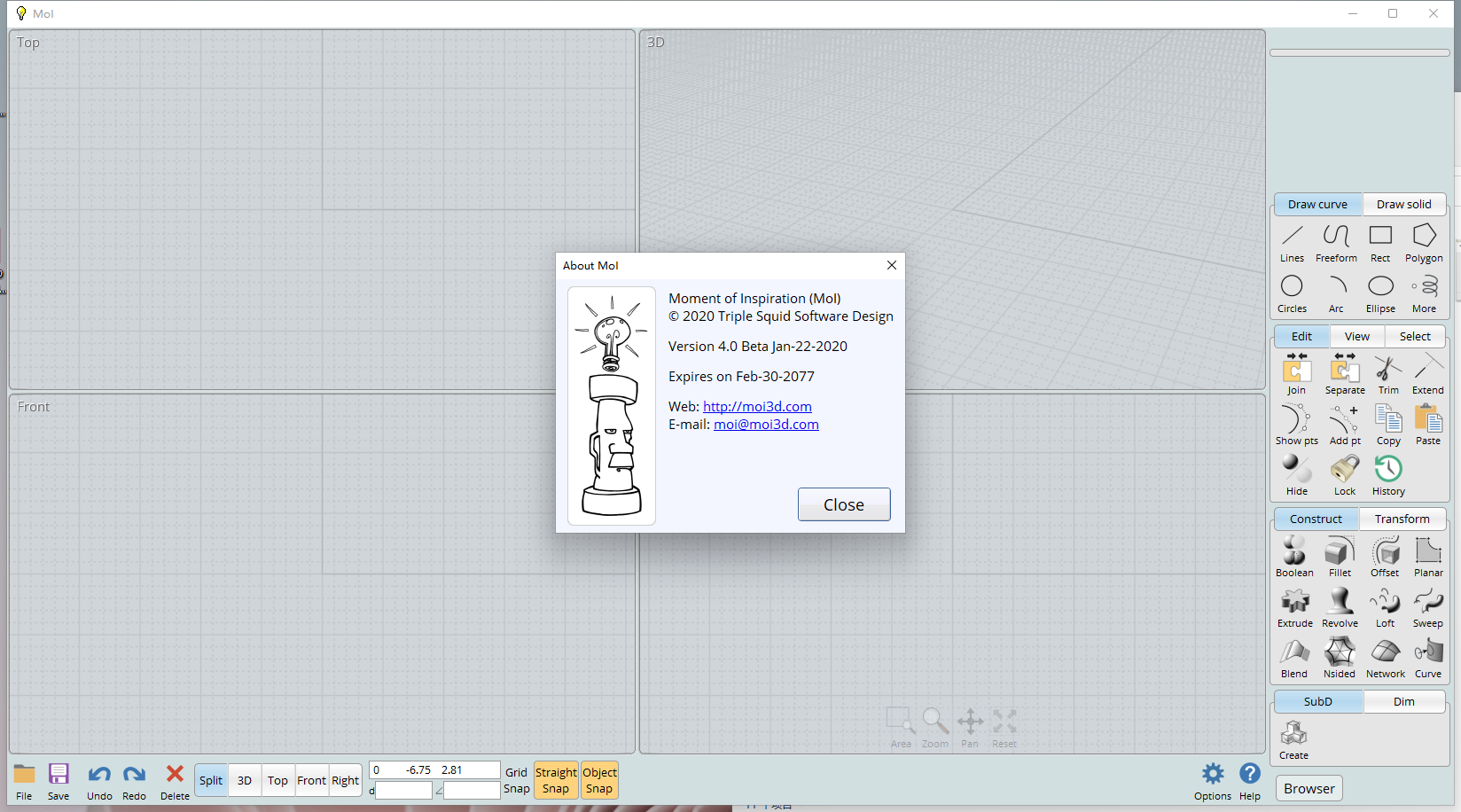The width and height of the screenshot is (1461, 812).
Task: Select the Fillet tool
Action: pos(1340,557)
